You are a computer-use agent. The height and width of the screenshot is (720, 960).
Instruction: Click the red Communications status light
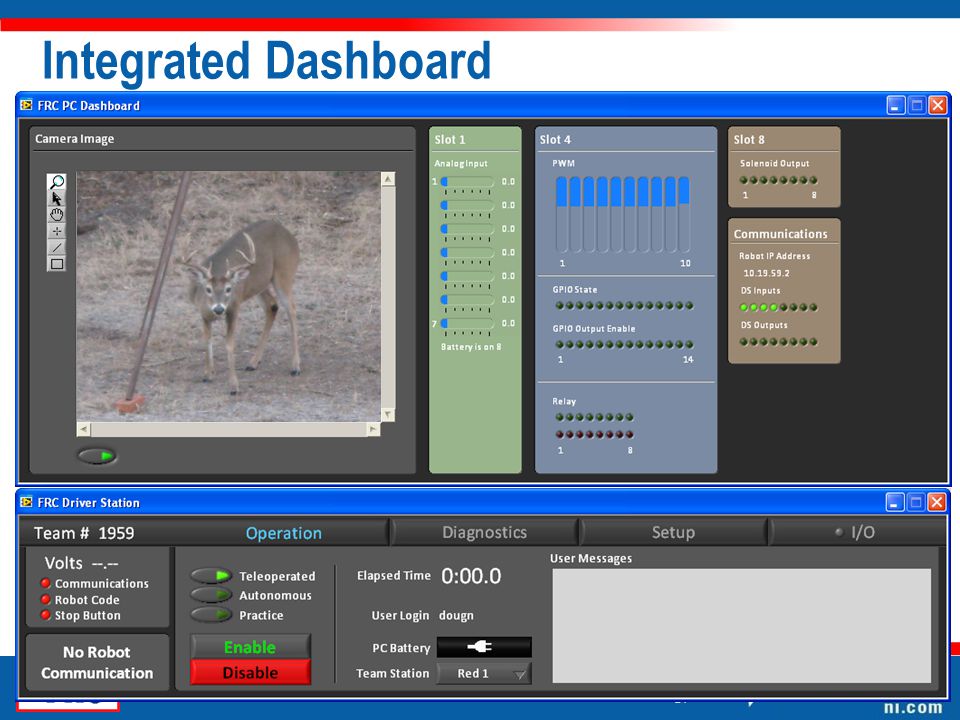pos(45,583)
